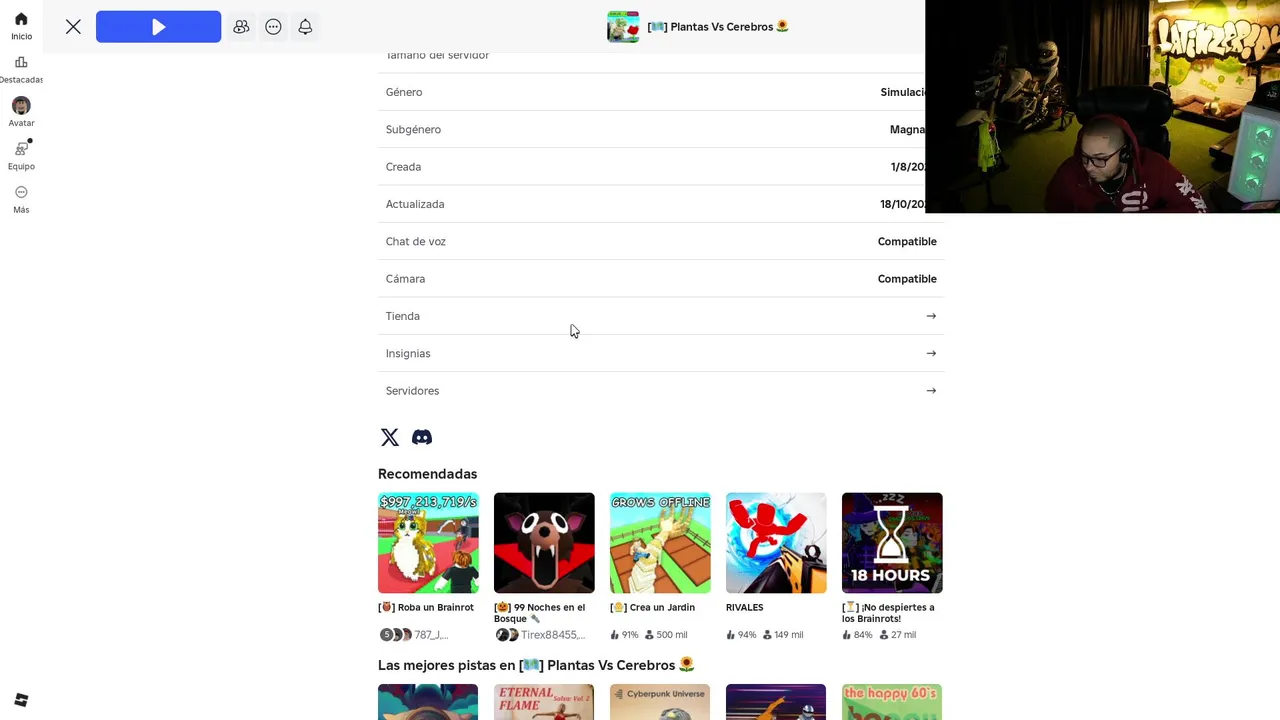Click the 99 Noches en el Bosque title
Image resolution: width=1280 pixels, height=720 pixels.
540,613
